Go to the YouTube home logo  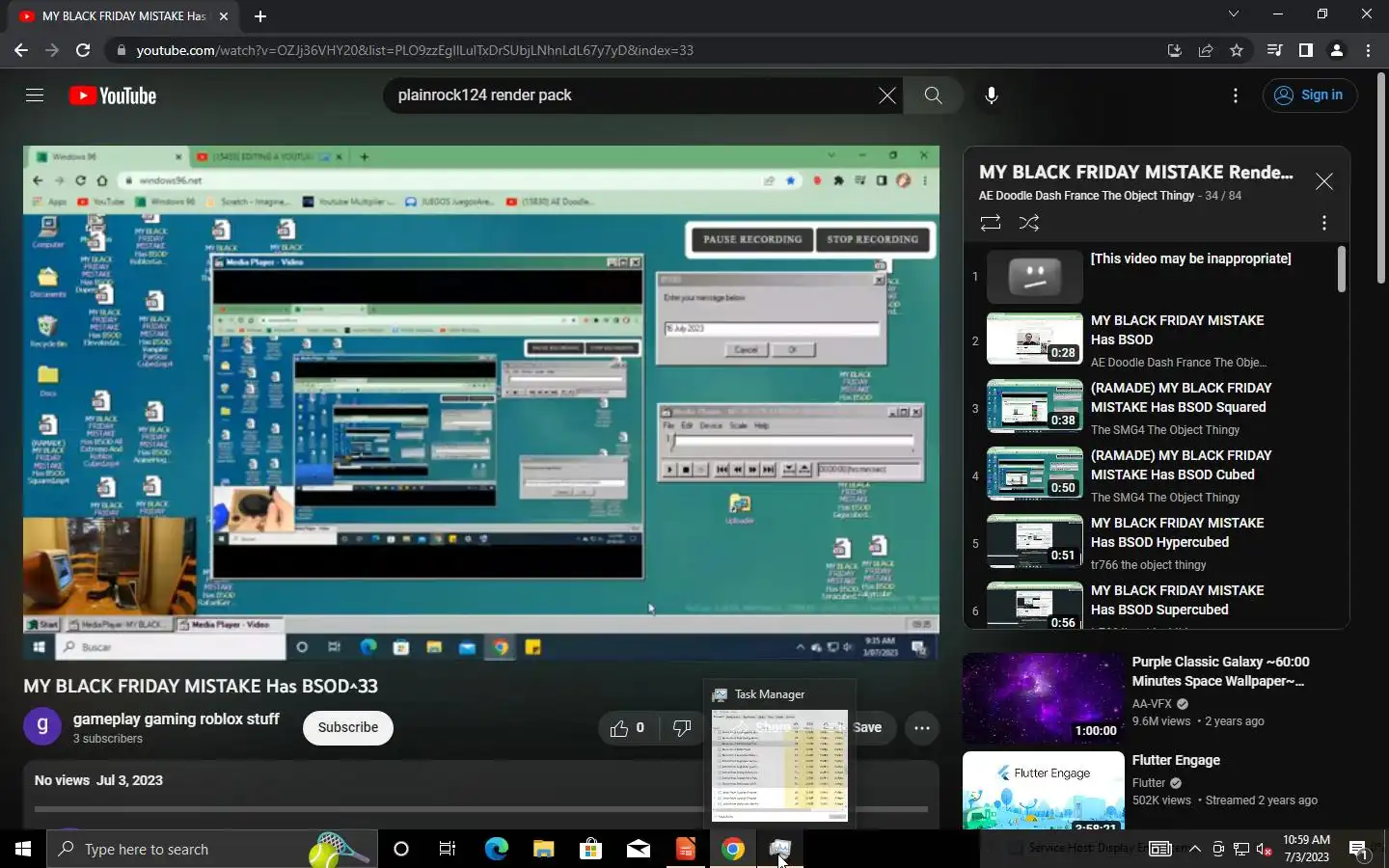point(113,95)
